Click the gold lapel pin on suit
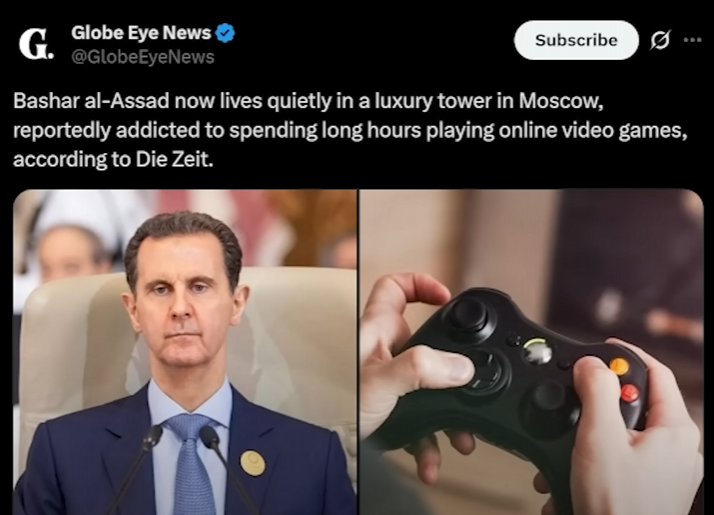Viewport: 714px width, 515px height. point(253,463)
